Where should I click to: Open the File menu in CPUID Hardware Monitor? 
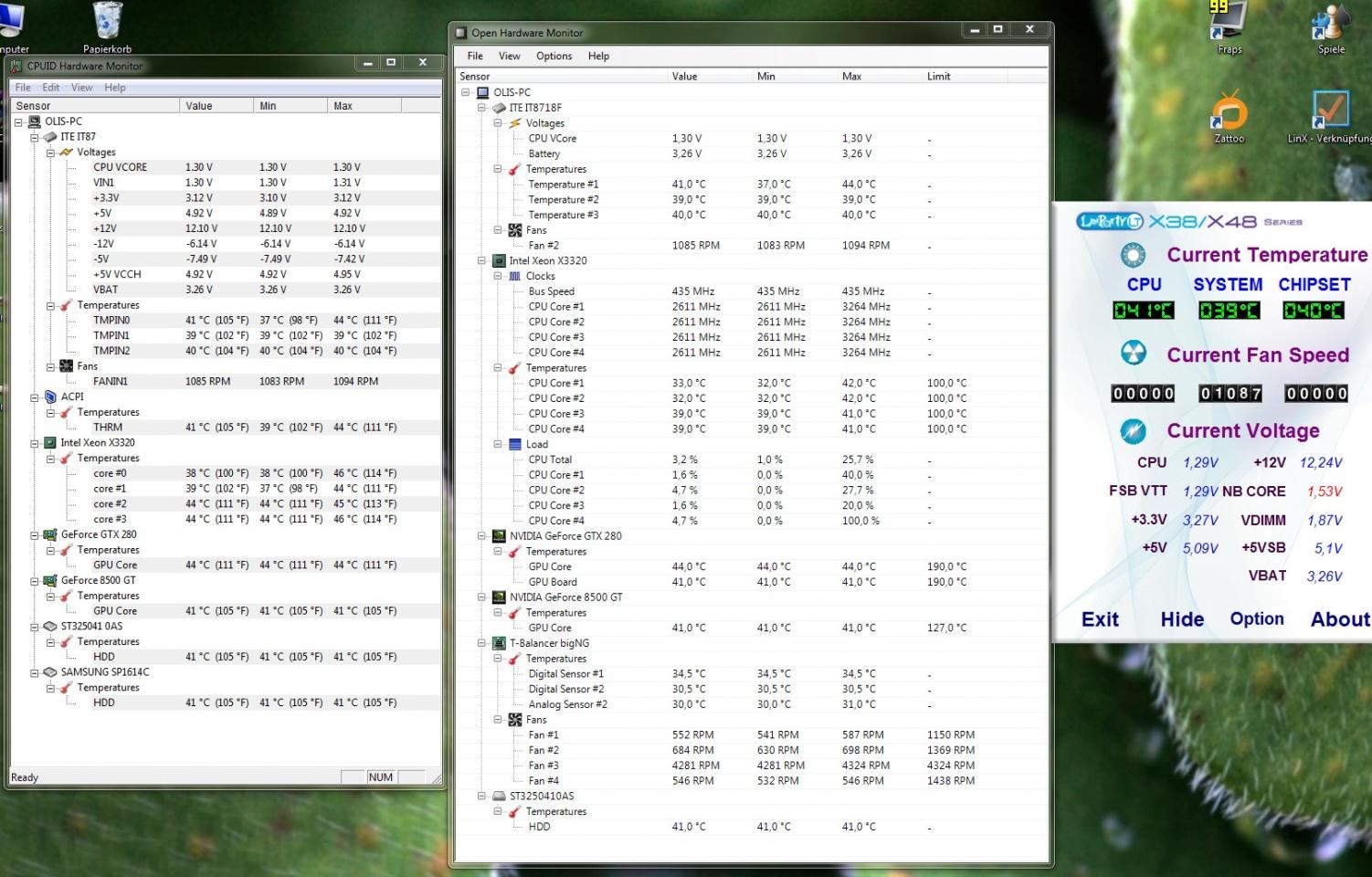(x=23, y=88)
